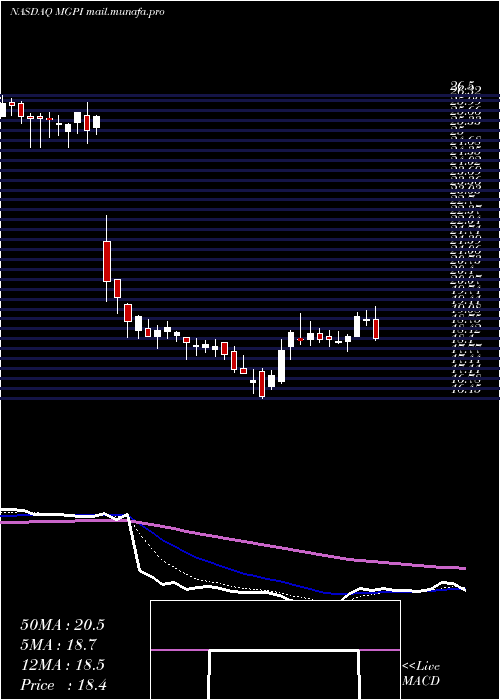Viewport: 500px width, 700px height.
Task: Click the NASDAQ MGPI mail.munafa.pro title text
Action: 87,12
